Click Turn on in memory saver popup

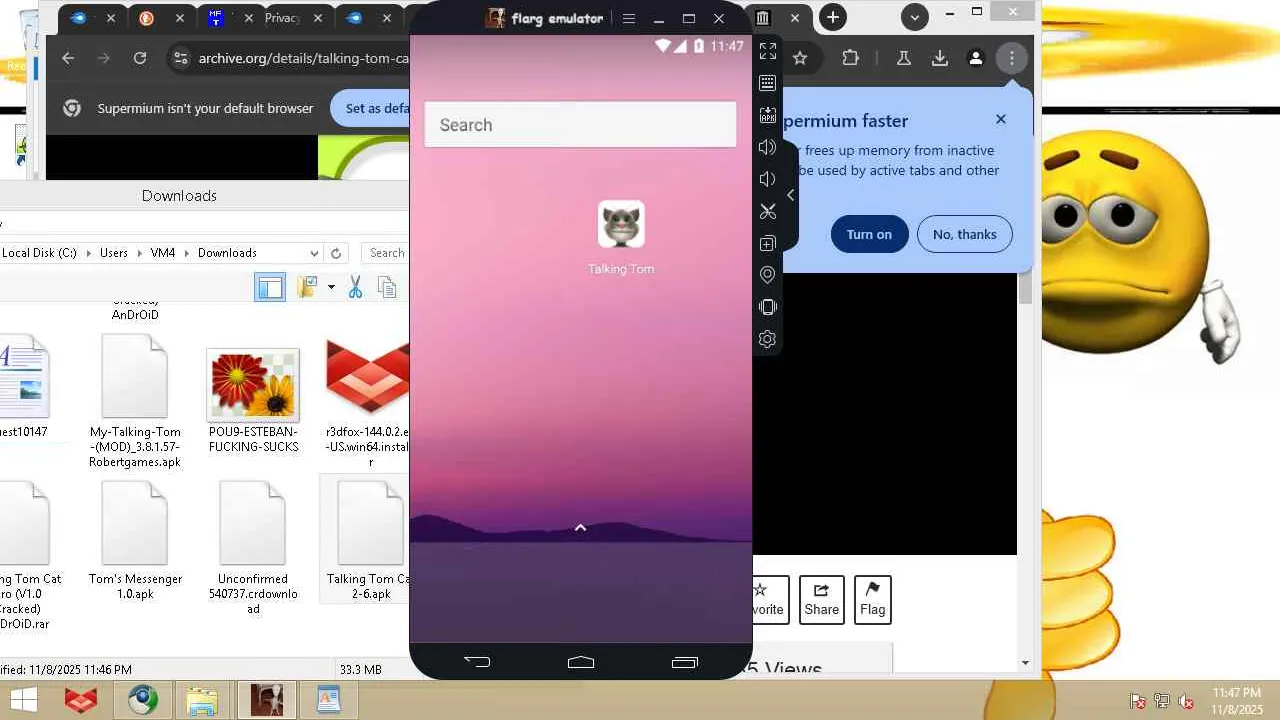click(869, 234)
